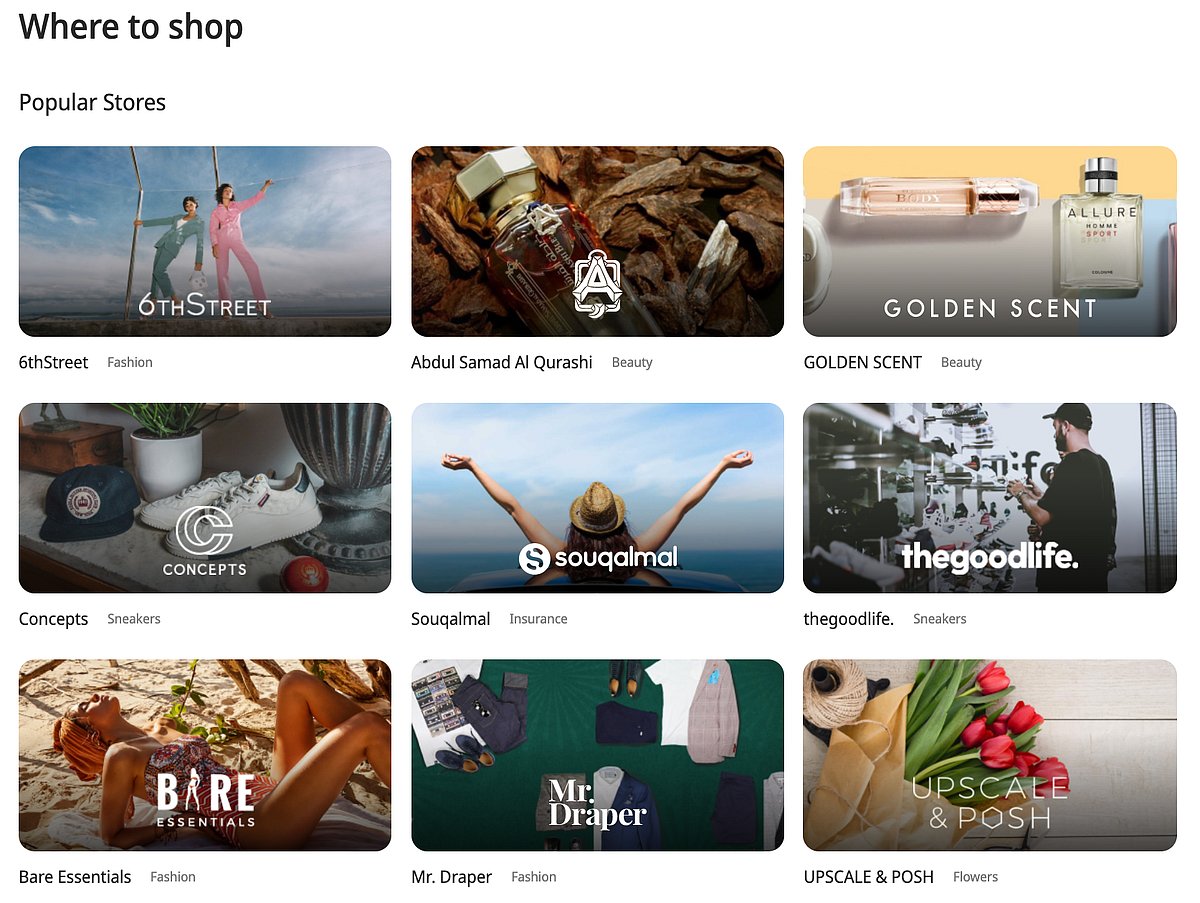
Task: Open thegoodlife. store image
Action: click(x=990, y=498)
